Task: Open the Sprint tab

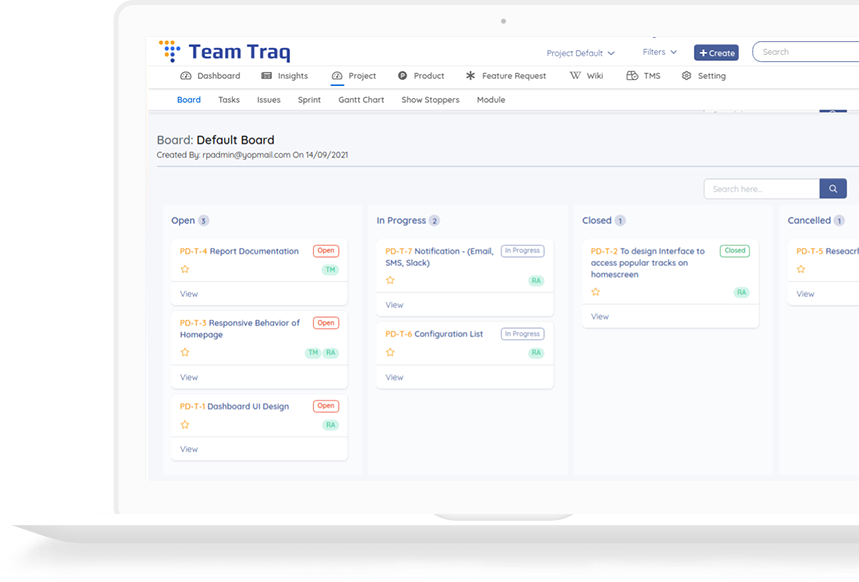Action: click(x=310, y=100)
